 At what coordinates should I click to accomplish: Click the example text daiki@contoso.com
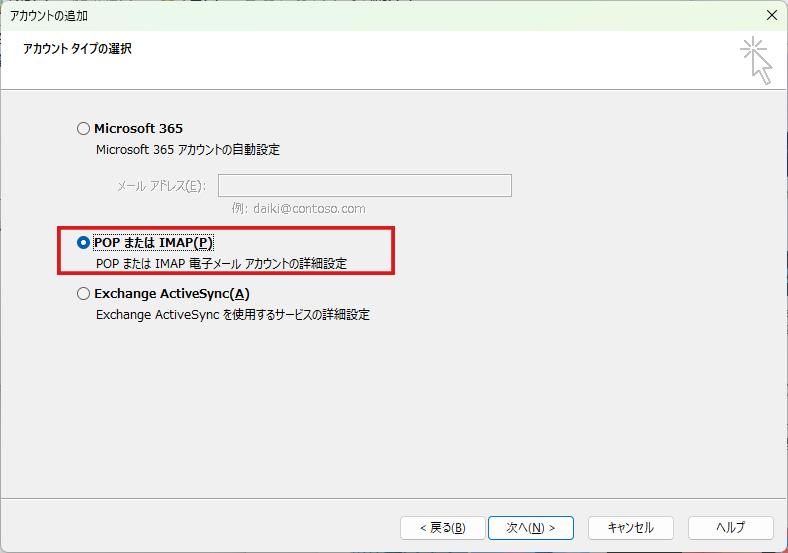299,209
